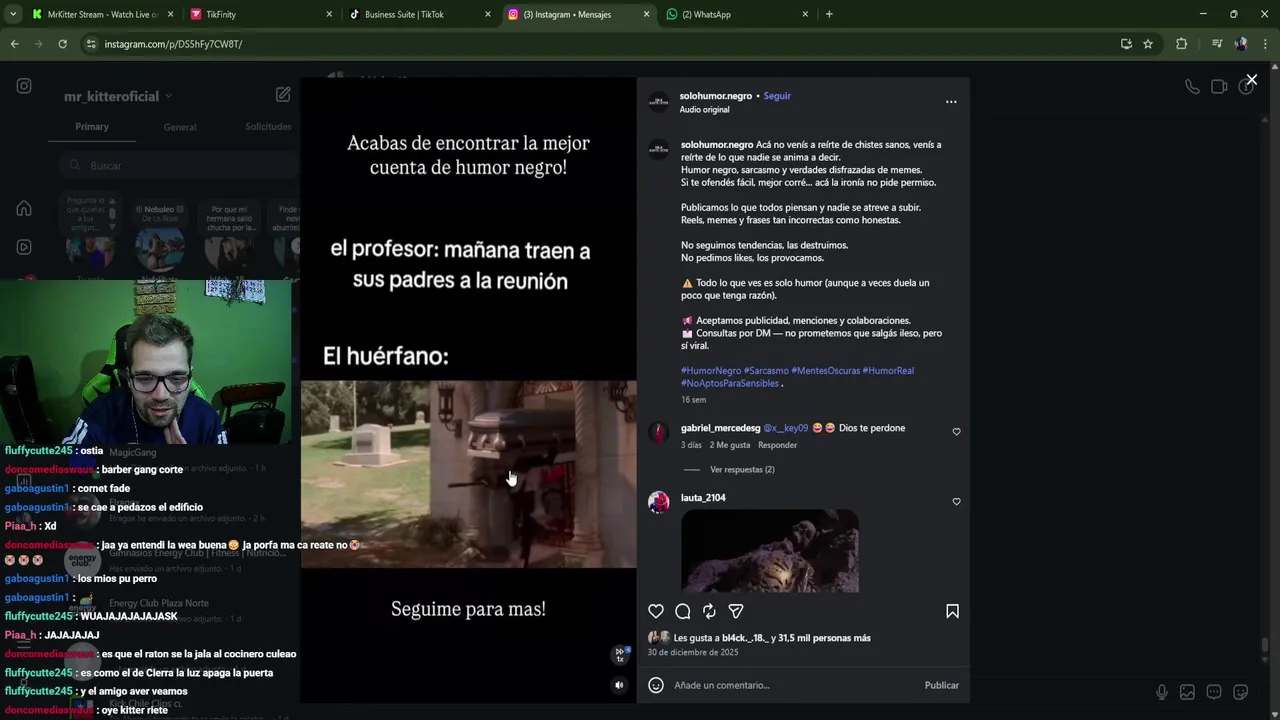Reload the page in Chrome

(x=62, y=44)
